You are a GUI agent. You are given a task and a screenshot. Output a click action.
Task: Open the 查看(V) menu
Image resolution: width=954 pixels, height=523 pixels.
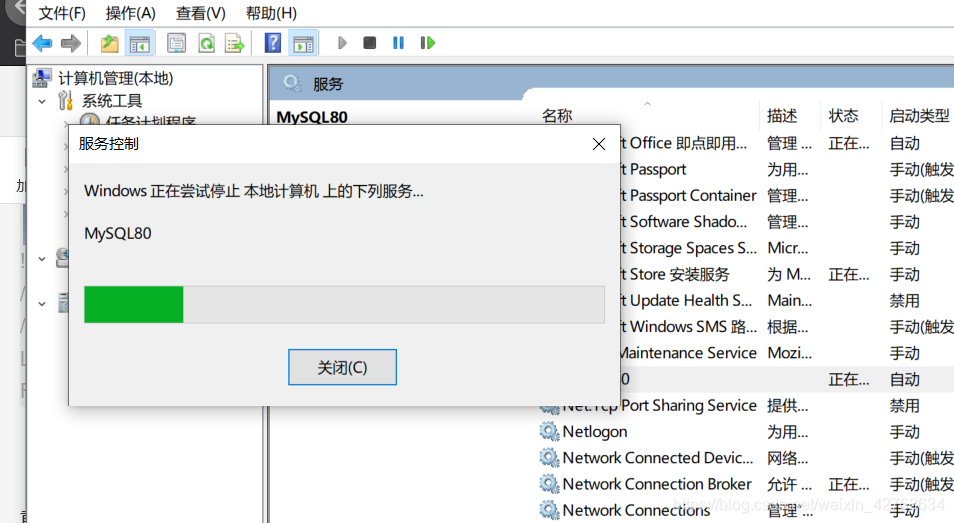click(x=201, y=13)
